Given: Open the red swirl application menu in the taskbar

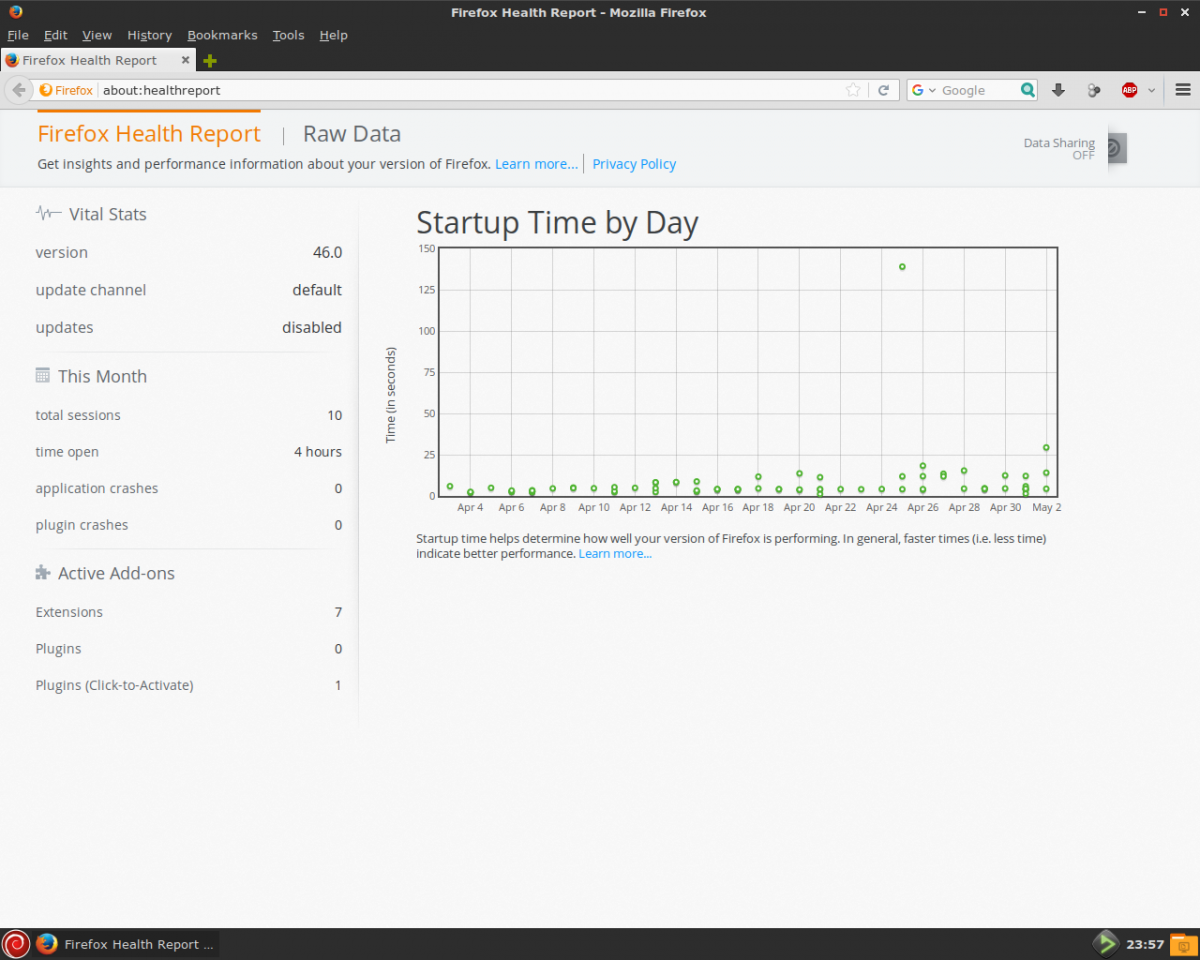Looking at the screenshot, I should (16, 943).
